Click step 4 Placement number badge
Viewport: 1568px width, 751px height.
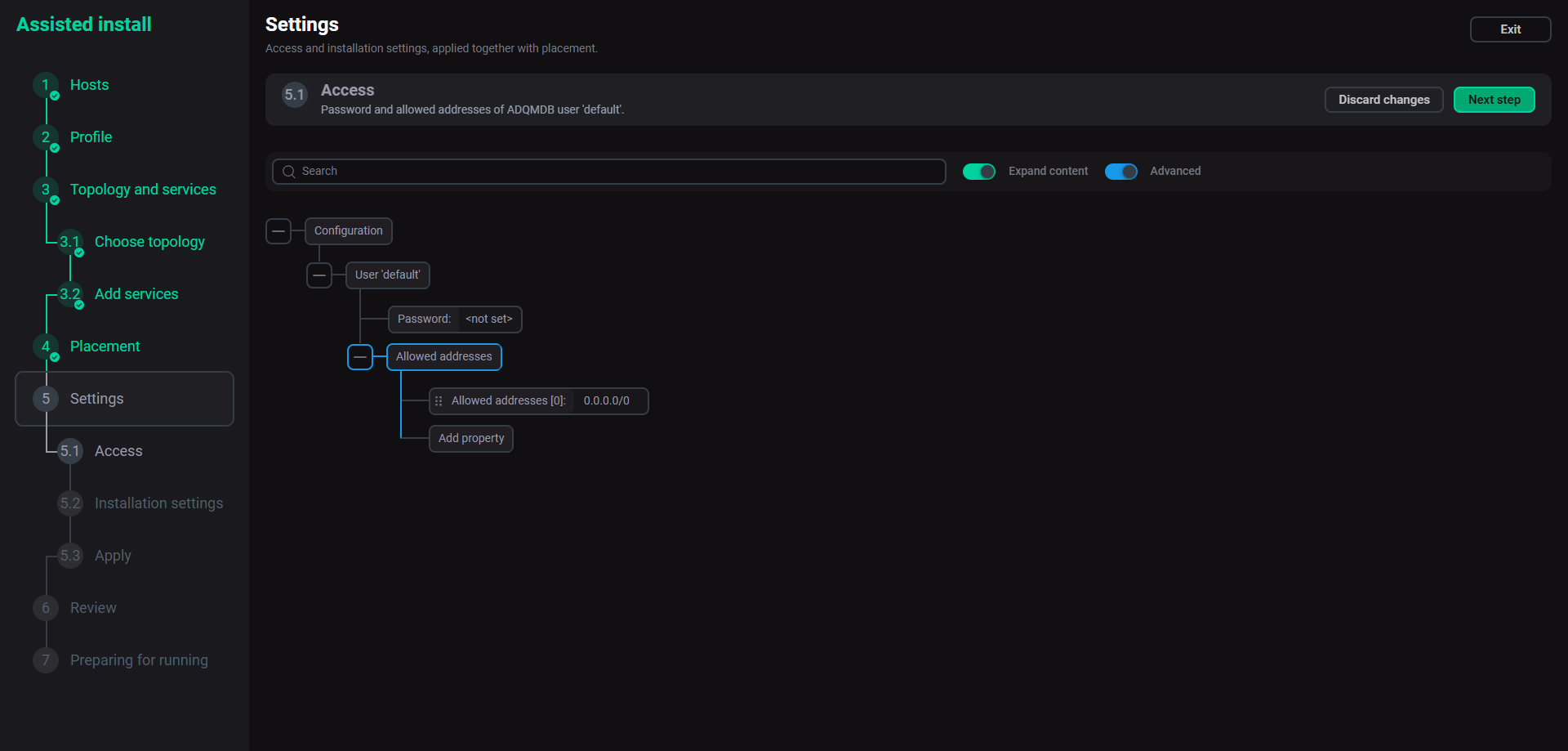click(x=46, y=346)
